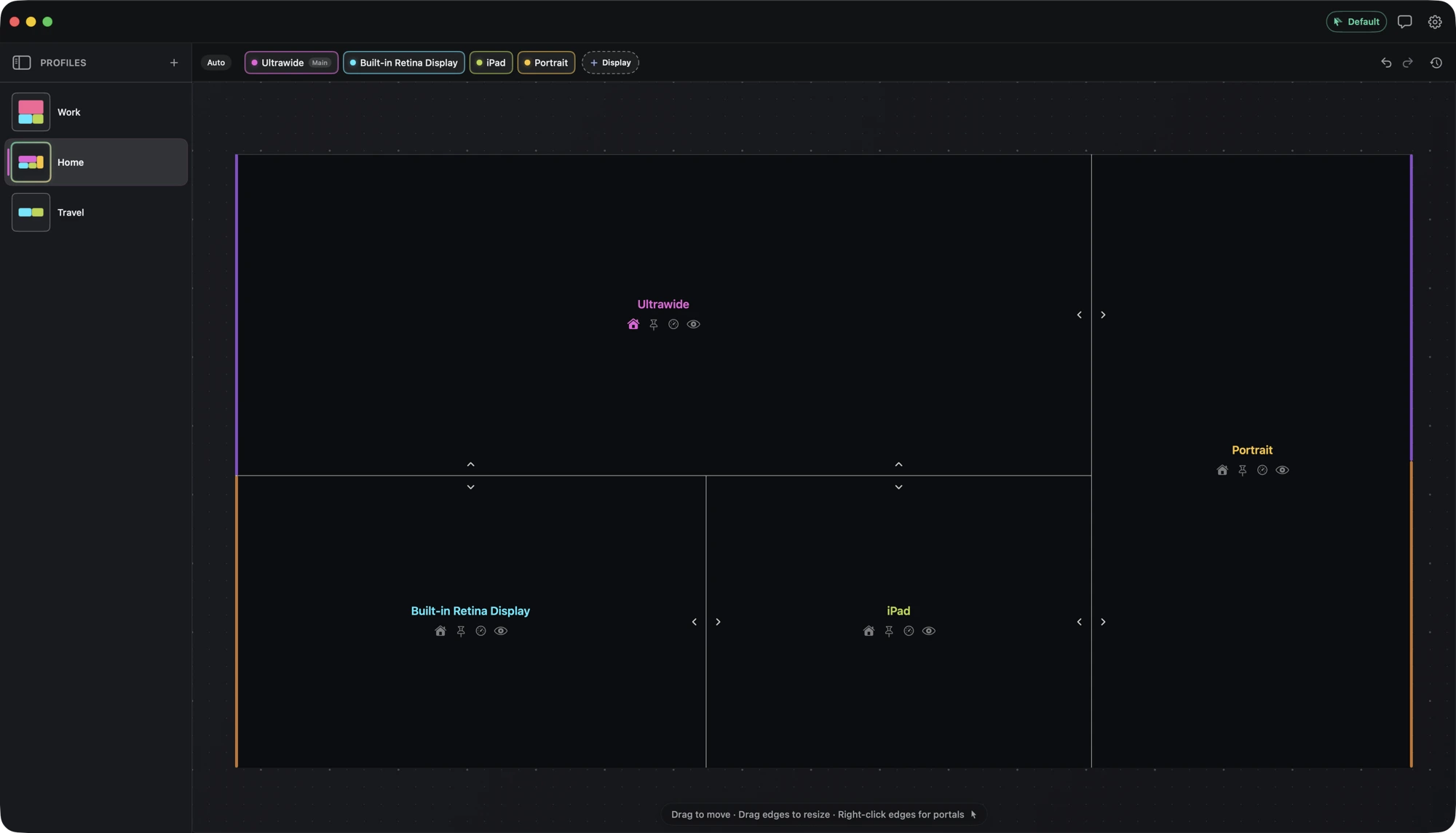
Task: Click the Default cursor mode button
Action: (1356, 22)
